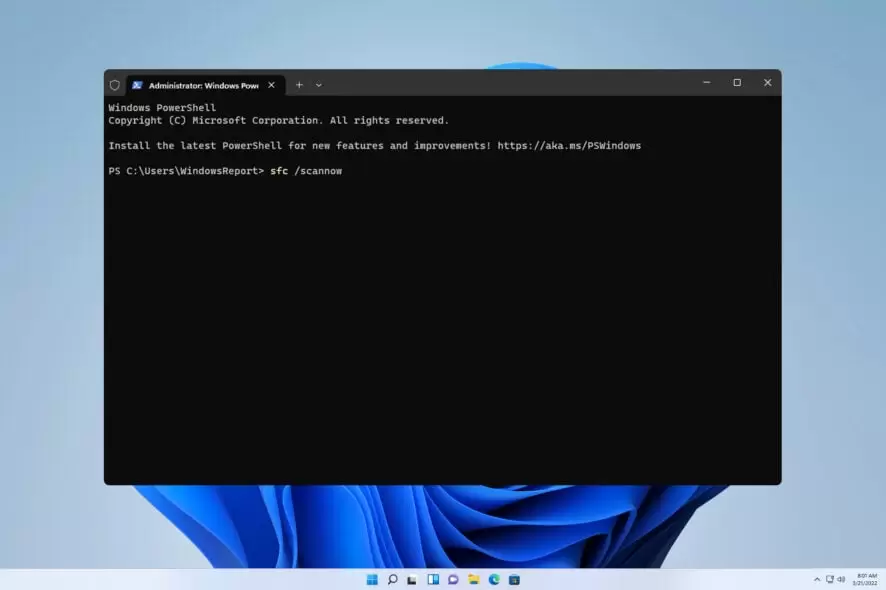The width and height of the screenshot is (886, 590).
Task: Launch Microsoft Edge from taskbar
Action: pos(494,579)
